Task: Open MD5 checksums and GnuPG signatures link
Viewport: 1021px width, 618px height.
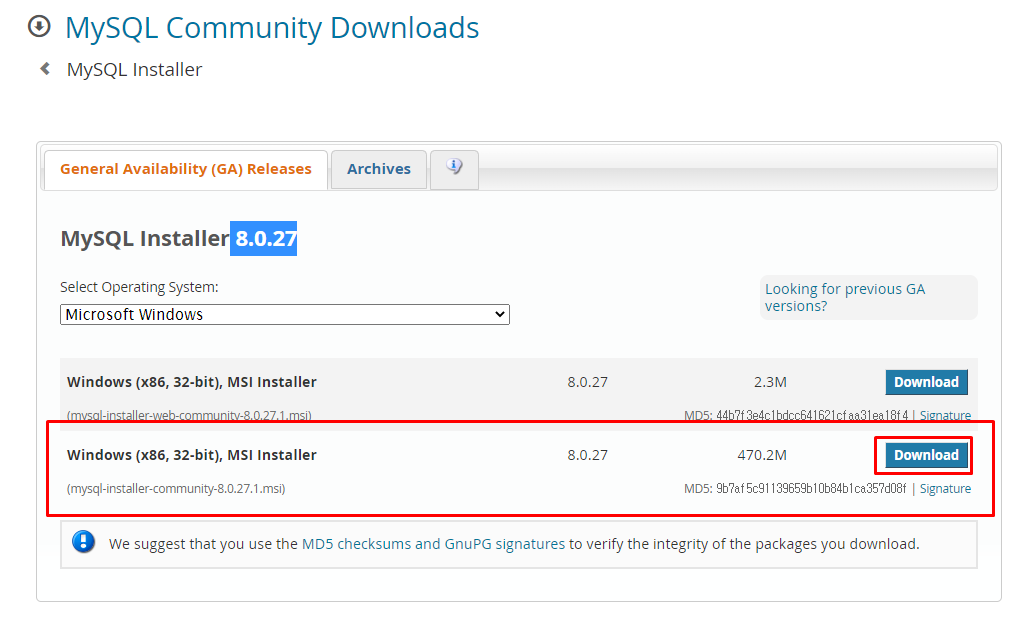Action: tap(434, 544)
